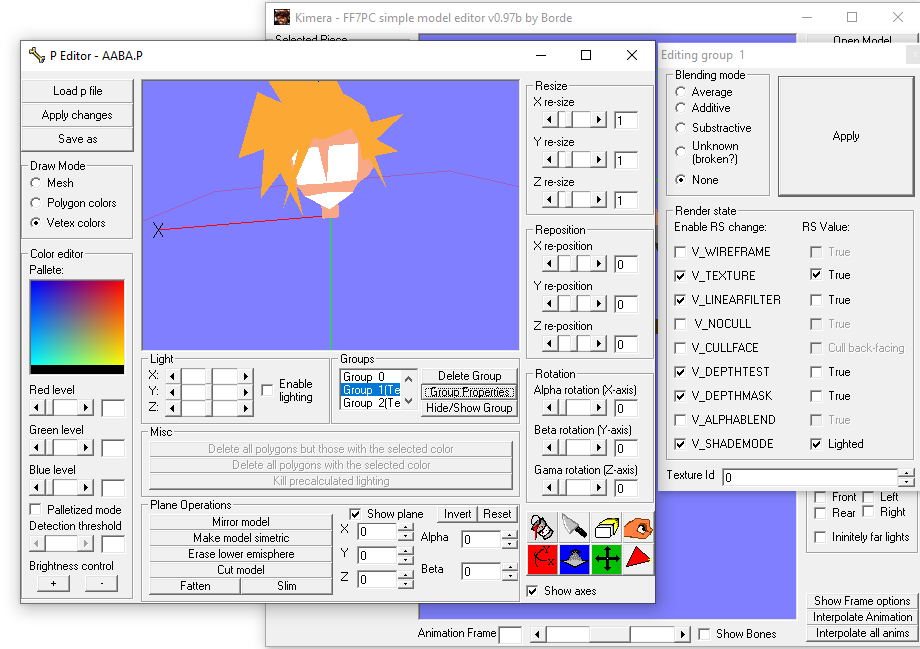
Task: Click brightness plus button
Action: (x=53, y=583)
